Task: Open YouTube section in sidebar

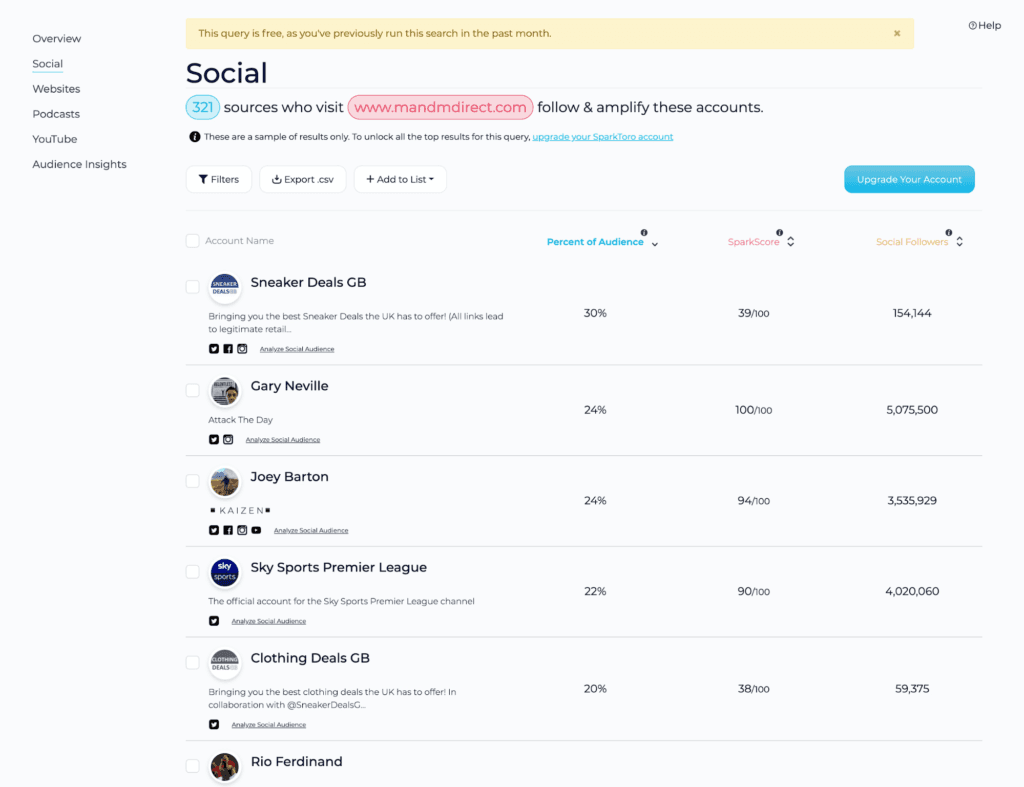Action: (x=55, y=139)
